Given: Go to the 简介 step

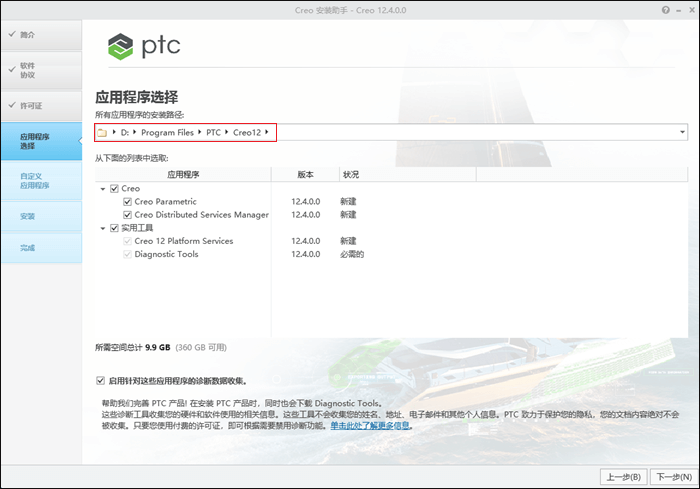Looking at the screenshot, I should (41, 35).
